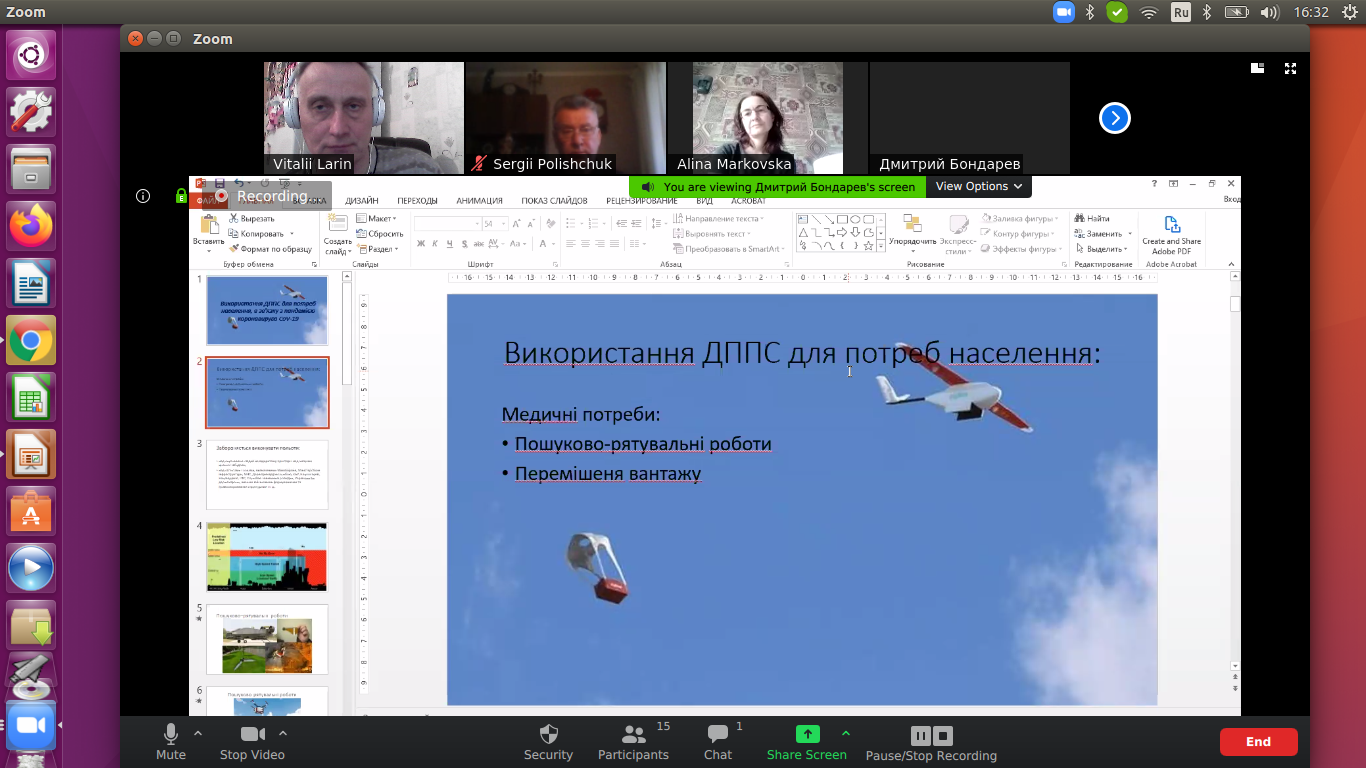Toggle underline Ч formatting
This screenshot has height=768, width=1366.
[x=450, y=244]
